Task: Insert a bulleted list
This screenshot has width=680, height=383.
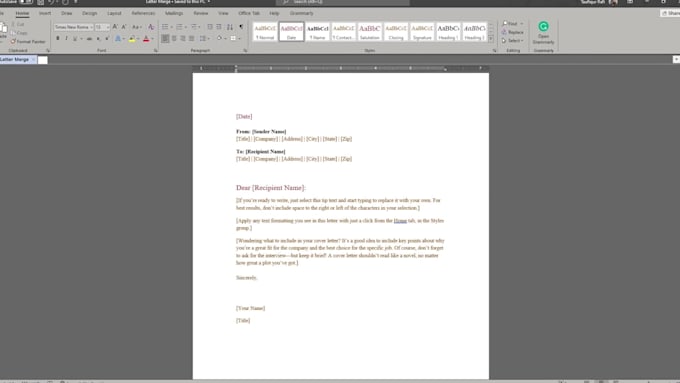Action: 165,27
